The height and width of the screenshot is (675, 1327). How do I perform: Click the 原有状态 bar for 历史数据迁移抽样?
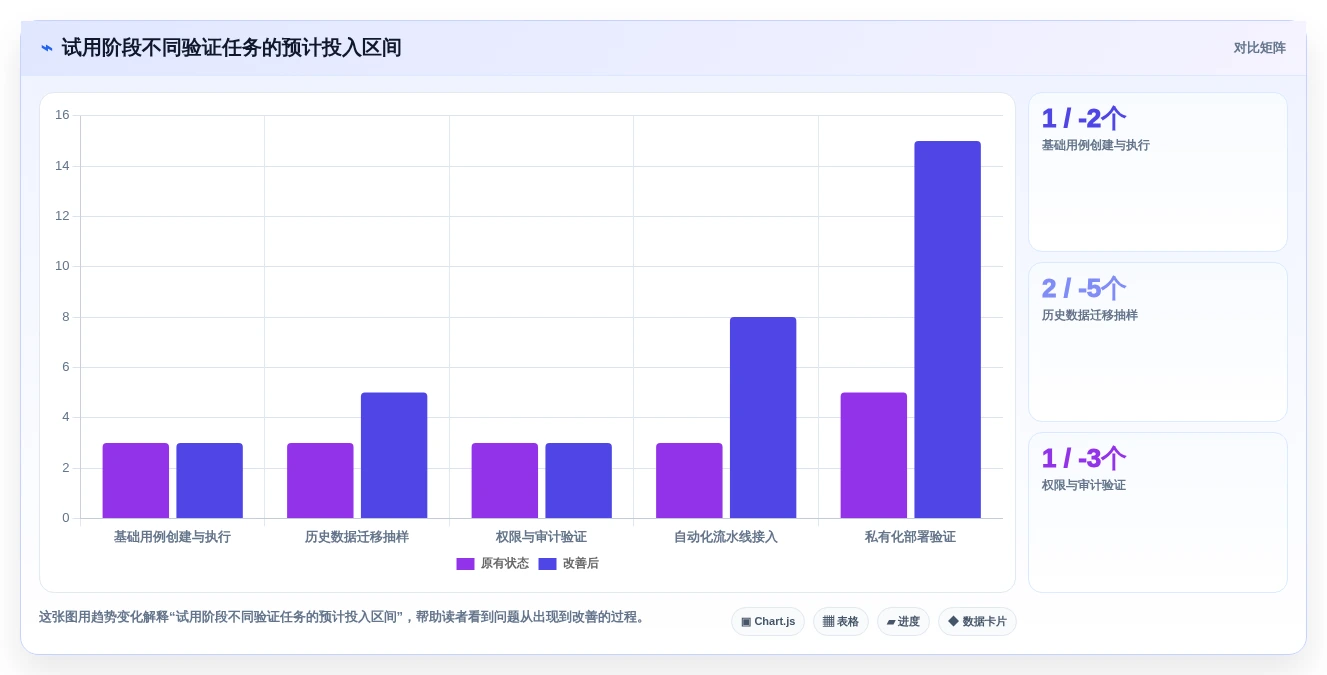click(320, 481)
